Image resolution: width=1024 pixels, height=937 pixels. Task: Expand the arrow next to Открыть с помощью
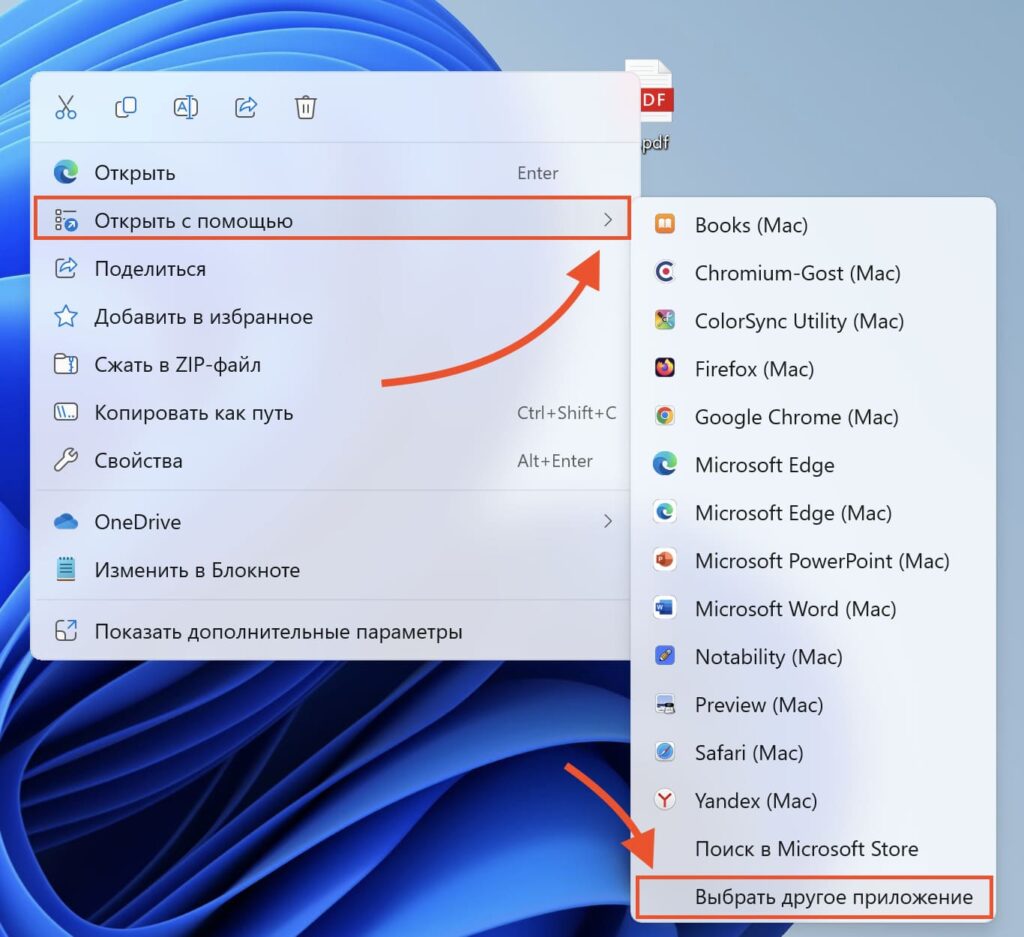click(x=608, y=220)
